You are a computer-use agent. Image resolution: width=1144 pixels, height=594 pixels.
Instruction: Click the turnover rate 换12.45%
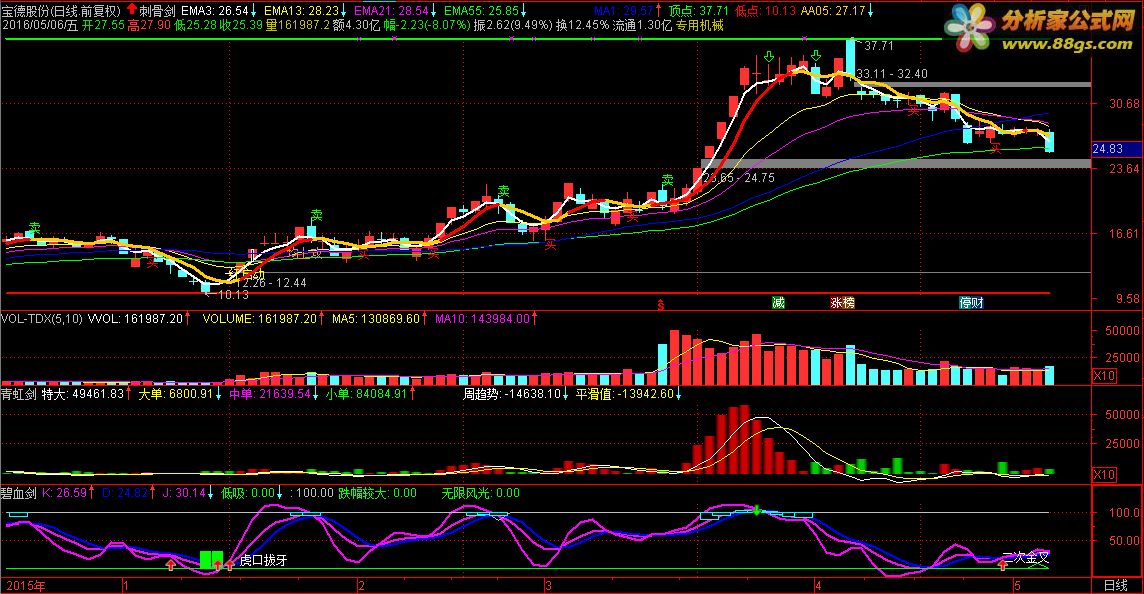pos(582,26)
